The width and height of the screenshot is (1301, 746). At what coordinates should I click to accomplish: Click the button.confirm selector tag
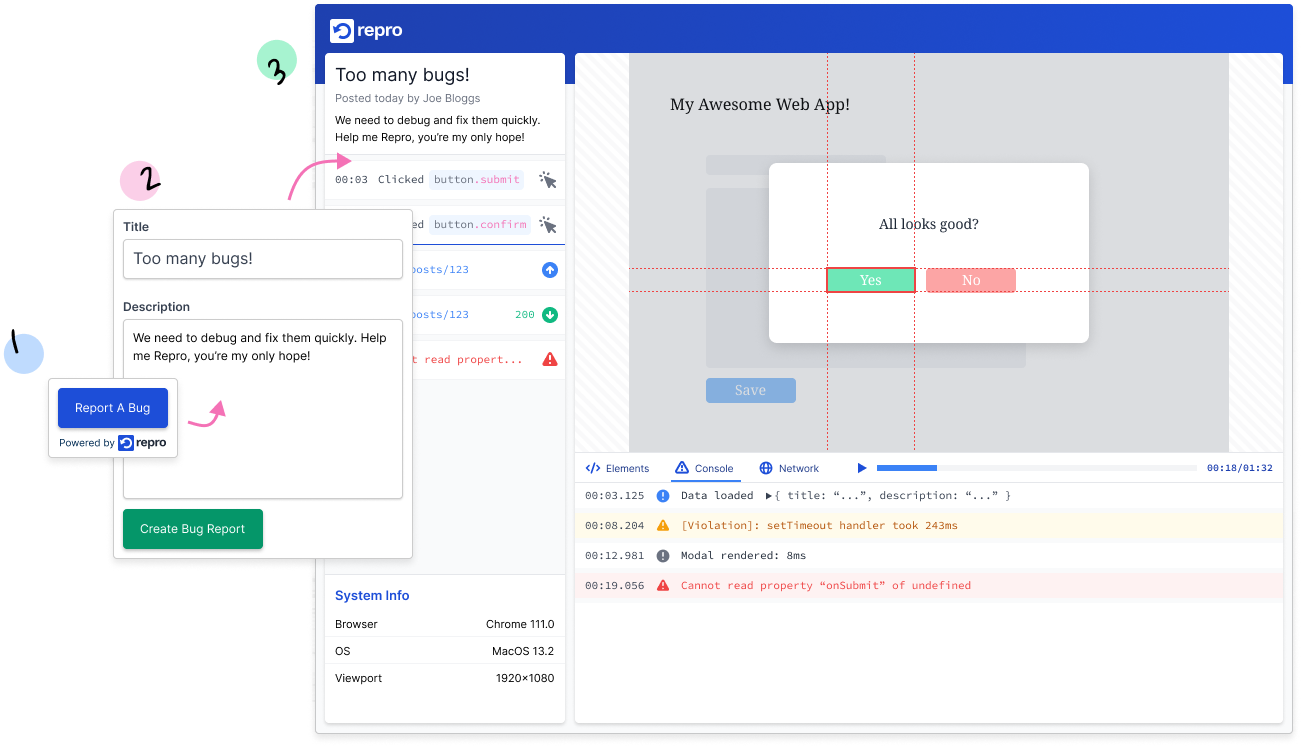point(480,225)
